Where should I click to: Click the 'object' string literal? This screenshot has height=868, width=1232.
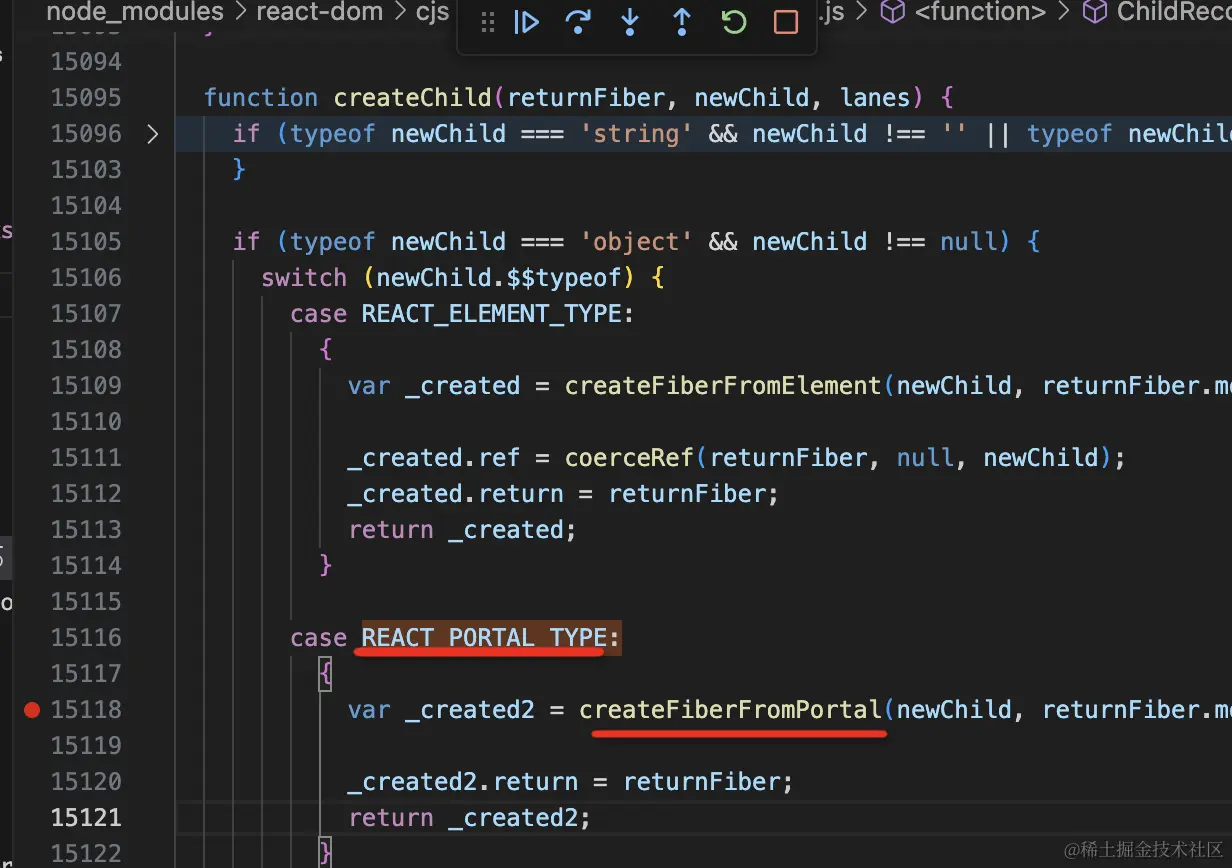click(x=636, y=242)
